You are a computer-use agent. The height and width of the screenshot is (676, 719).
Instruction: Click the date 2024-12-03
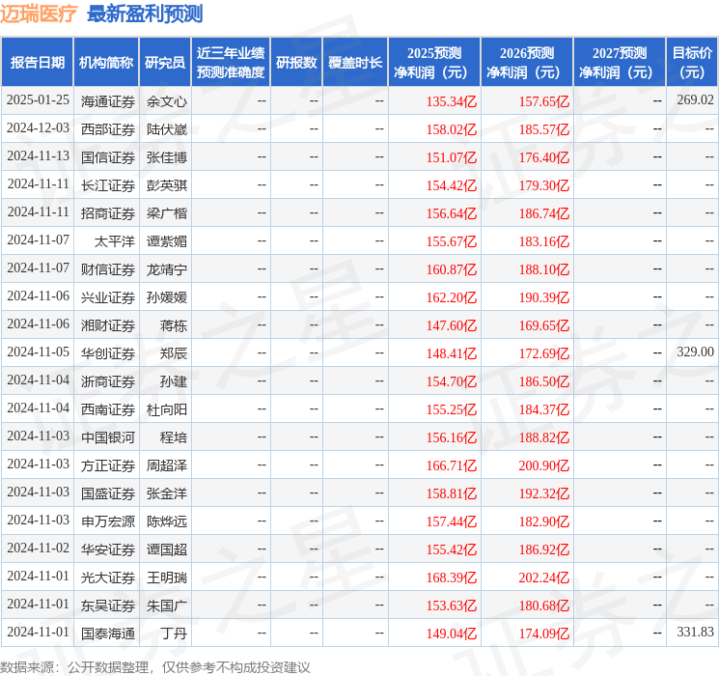38,128
